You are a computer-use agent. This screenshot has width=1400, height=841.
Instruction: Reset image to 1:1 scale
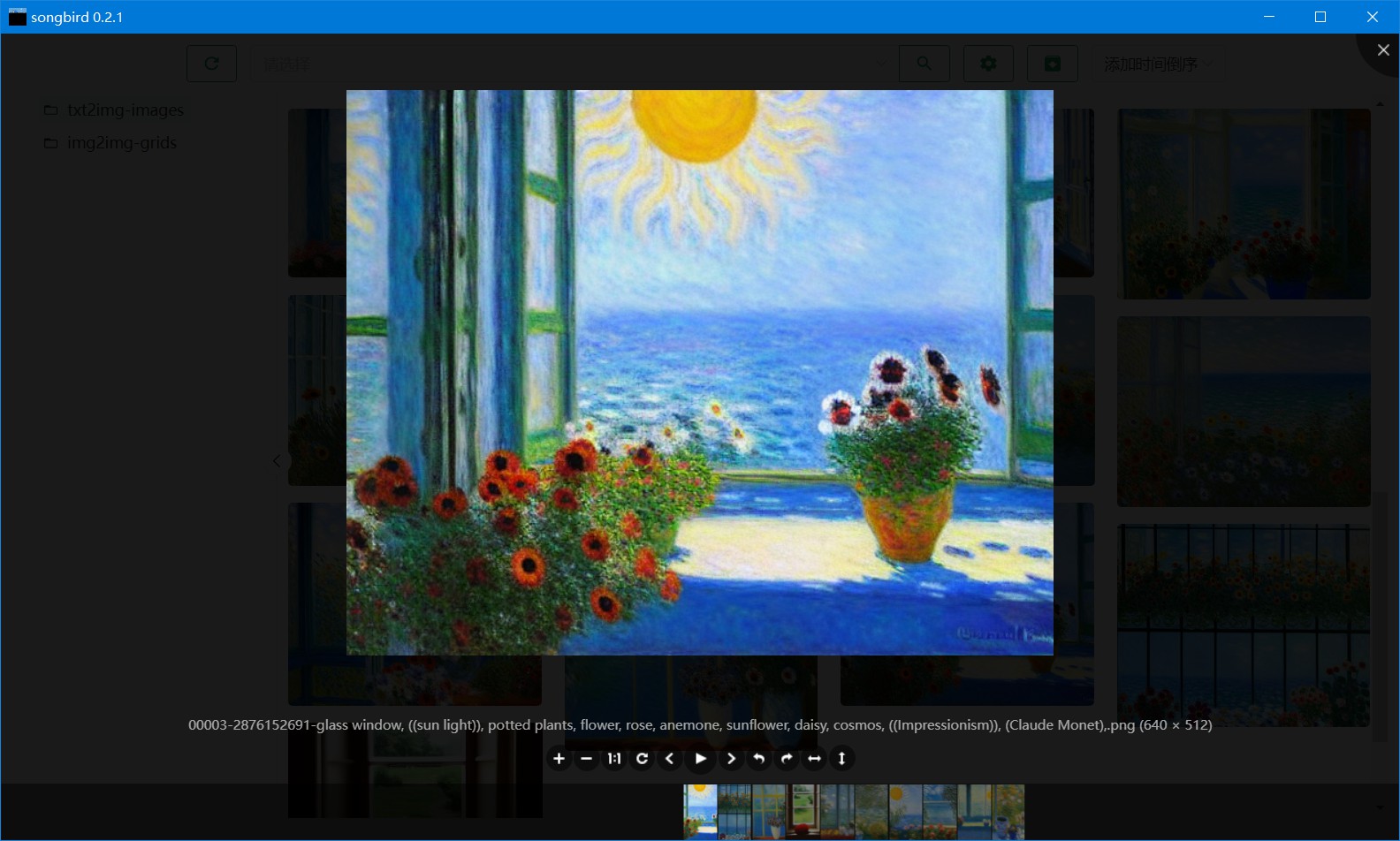pos(614,758)
